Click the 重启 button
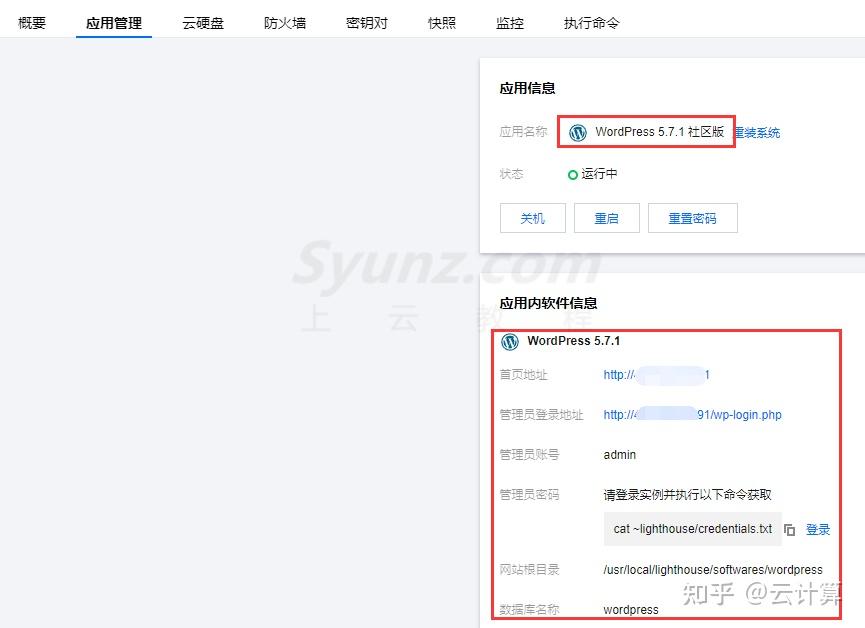This screenshot has height=628, width=865. tap(607, 219)
